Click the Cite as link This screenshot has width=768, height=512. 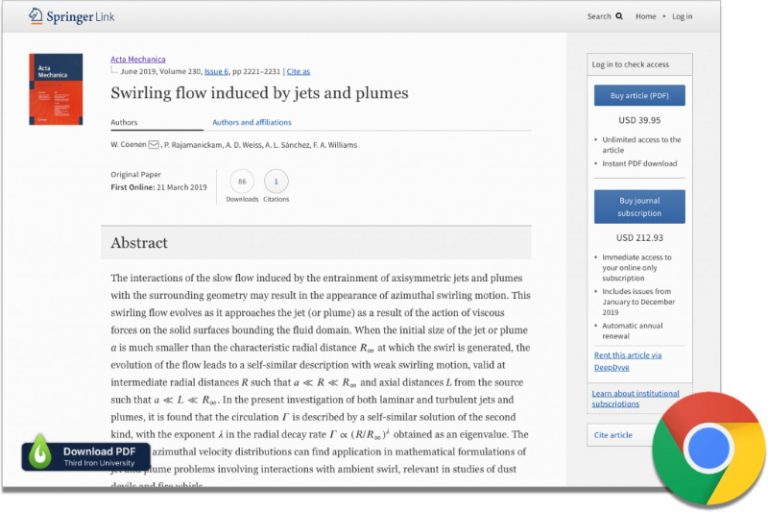click(298, 72)
